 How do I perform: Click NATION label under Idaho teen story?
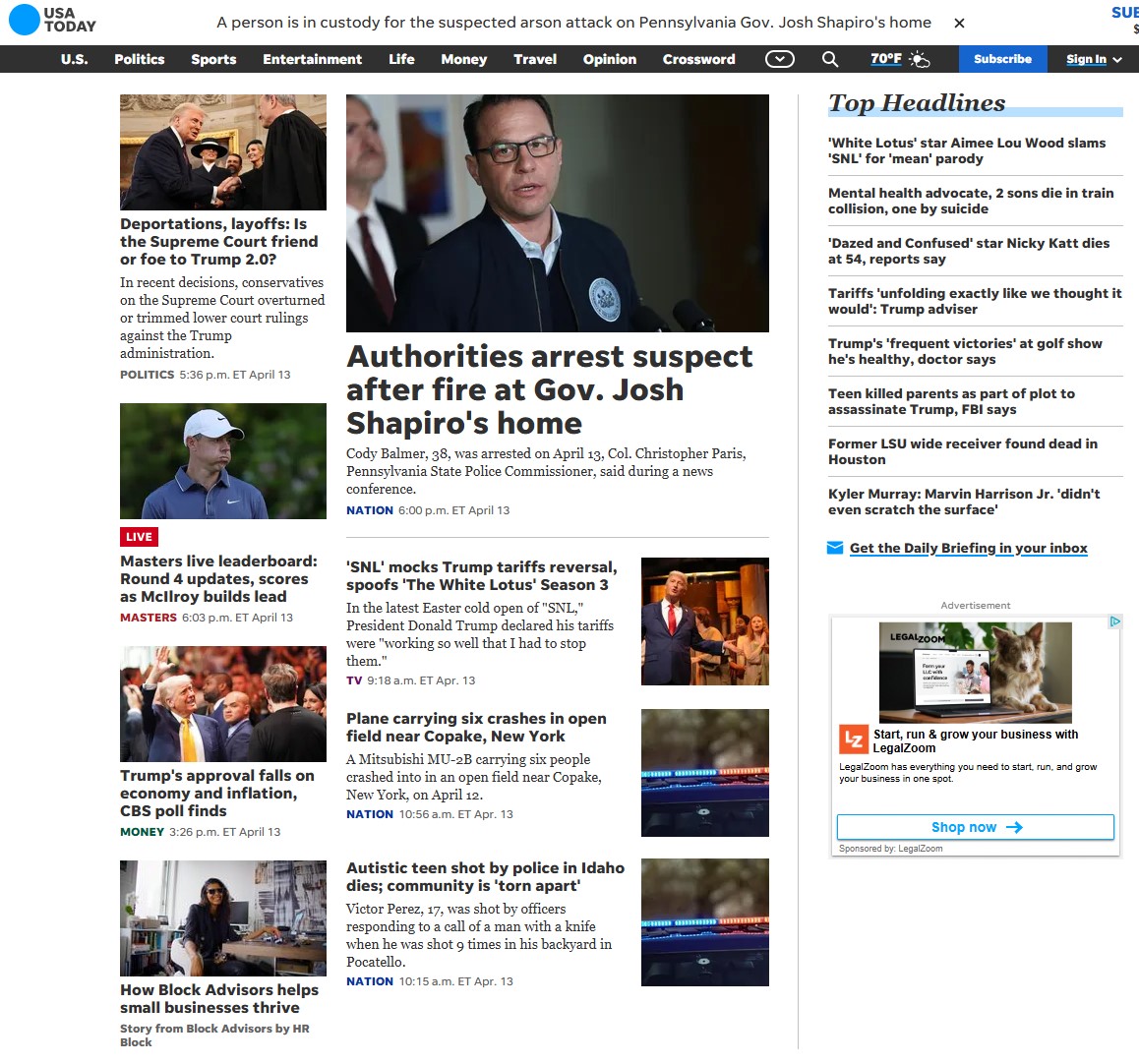[370, 981]
